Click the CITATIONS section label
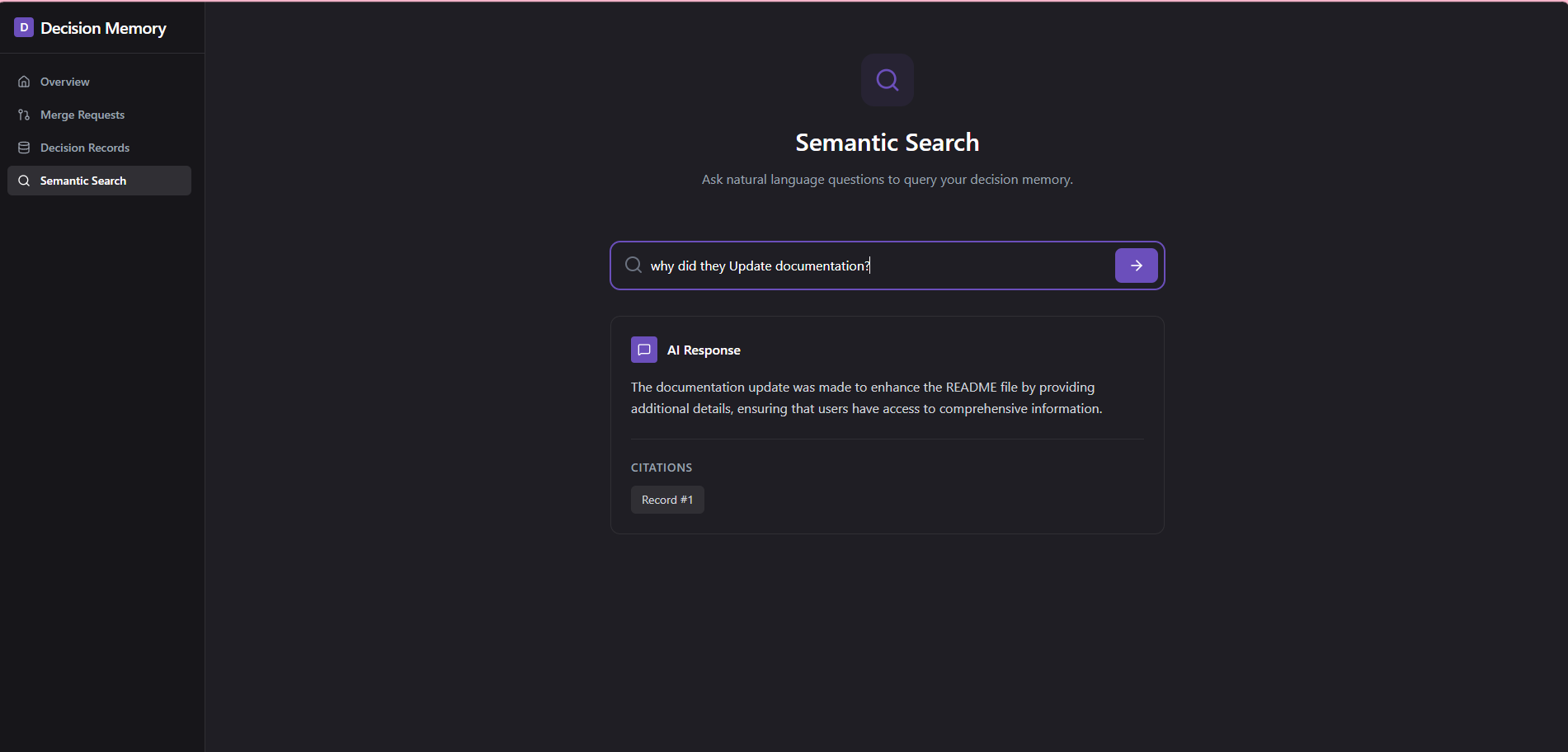Screen dimensions: 1568x752 tap(662, 468)
